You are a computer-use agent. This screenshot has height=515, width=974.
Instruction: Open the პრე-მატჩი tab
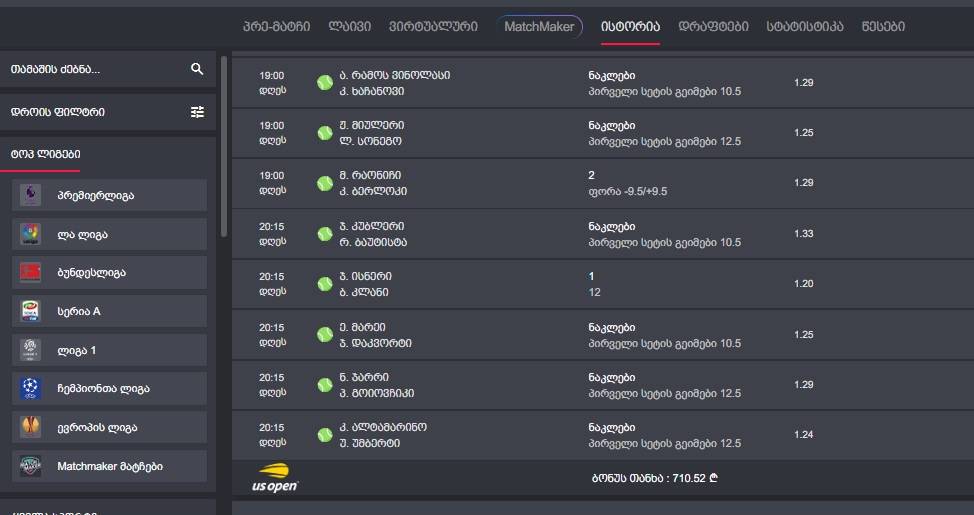(276, 26)
